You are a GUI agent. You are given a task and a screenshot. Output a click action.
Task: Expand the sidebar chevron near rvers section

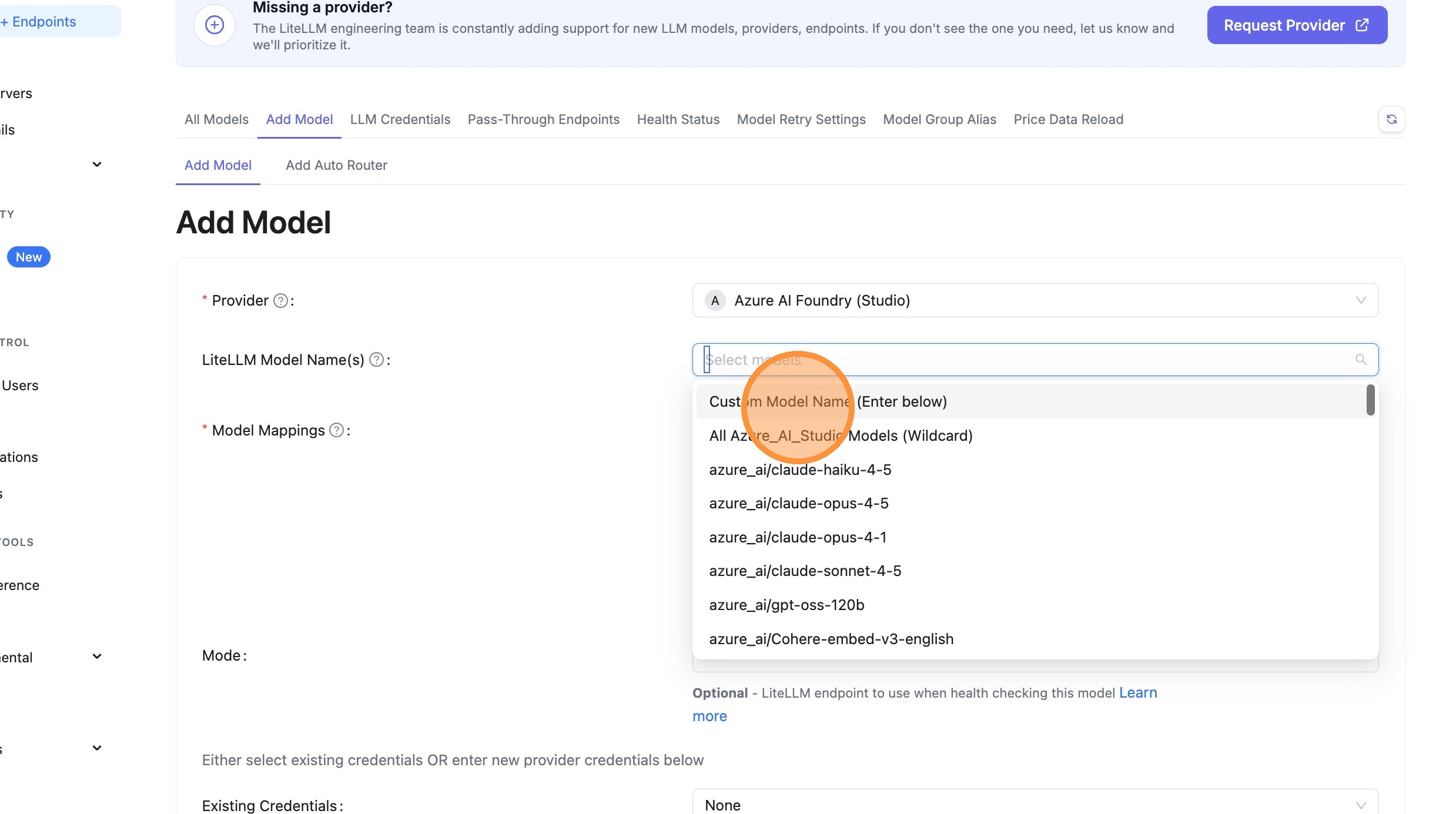97,165
